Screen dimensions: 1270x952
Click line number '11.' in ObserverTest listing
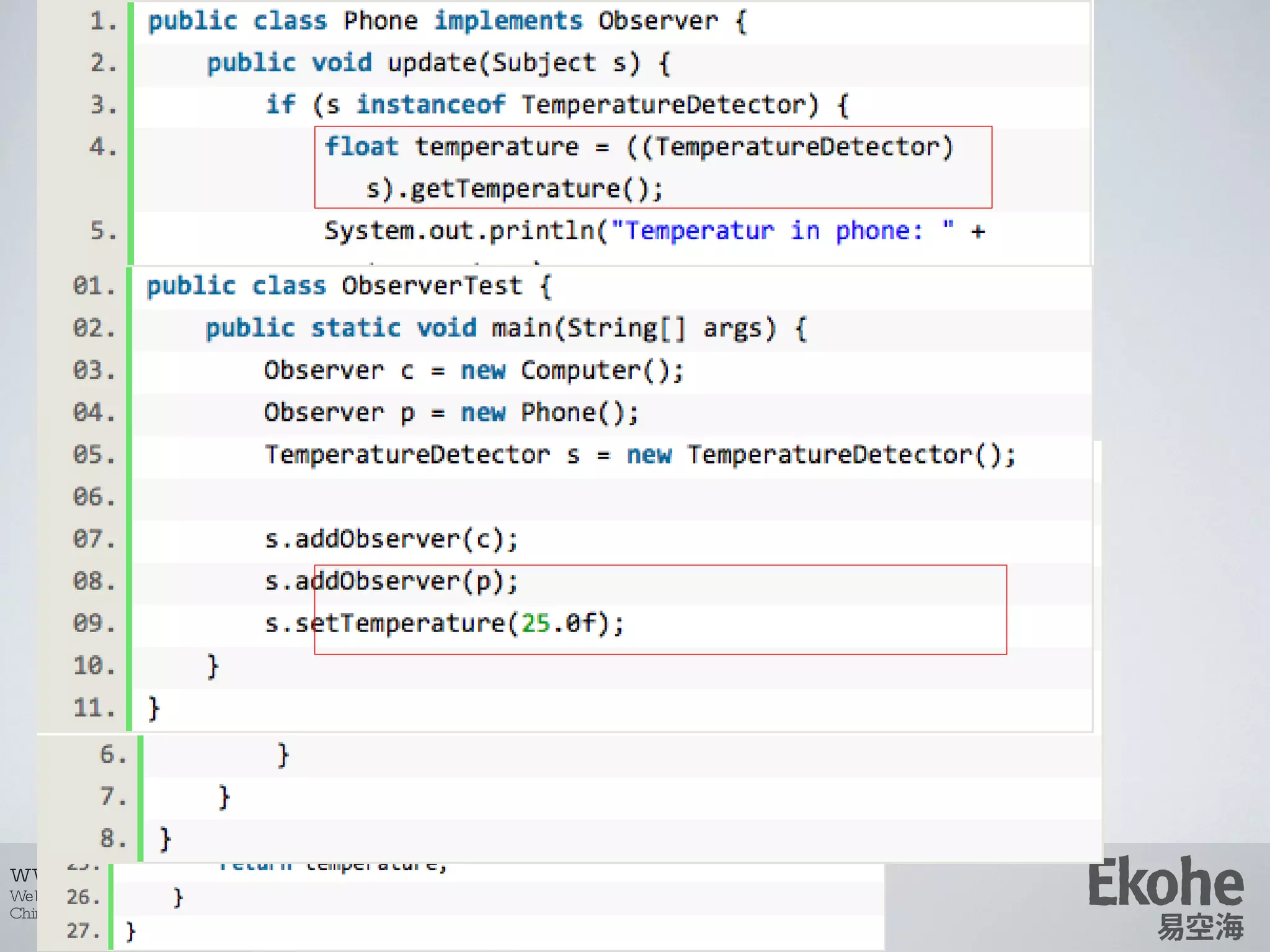(x=94, y=708)
